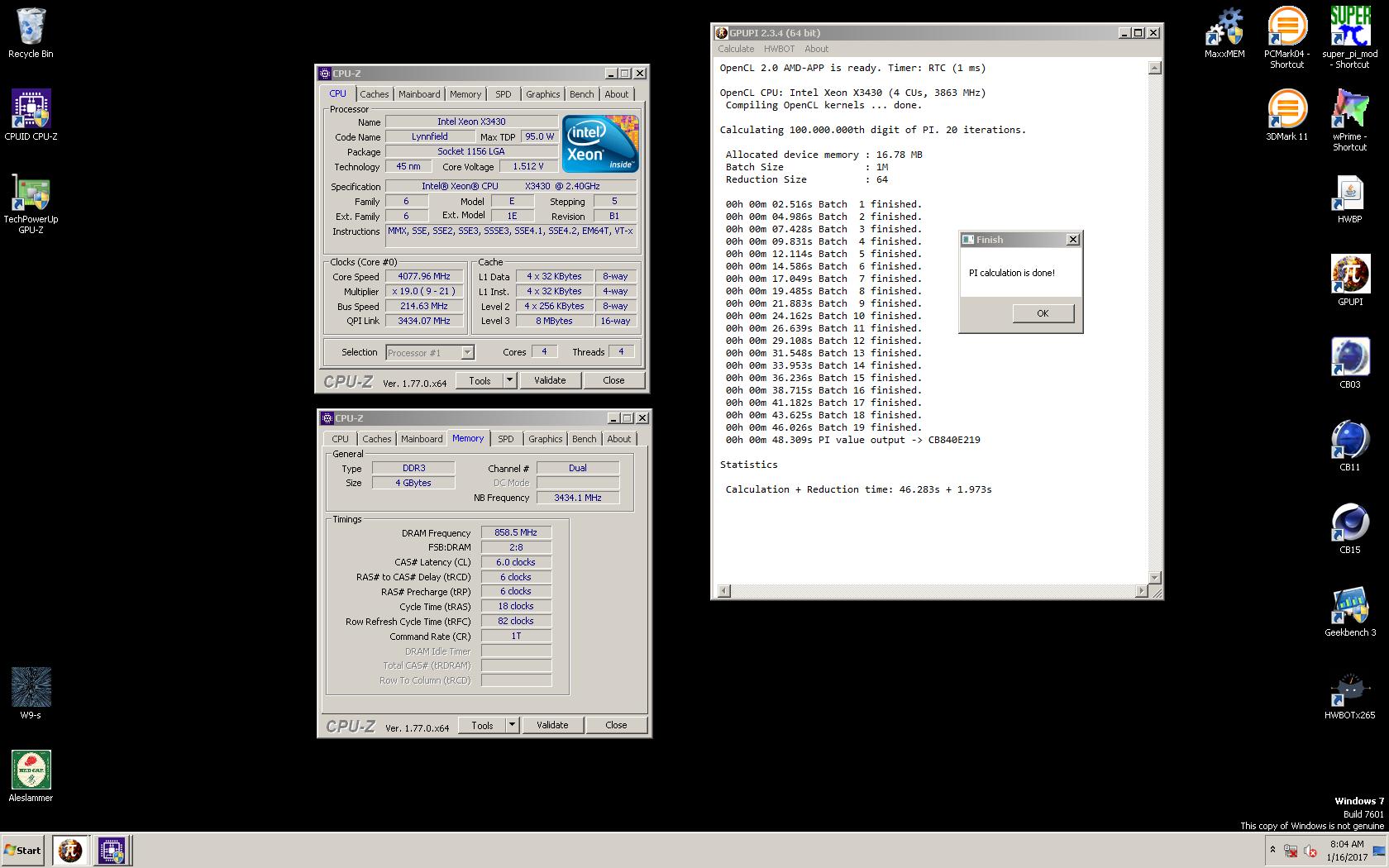Launch Geekbench 3 desktop icon

(1350, 612)
